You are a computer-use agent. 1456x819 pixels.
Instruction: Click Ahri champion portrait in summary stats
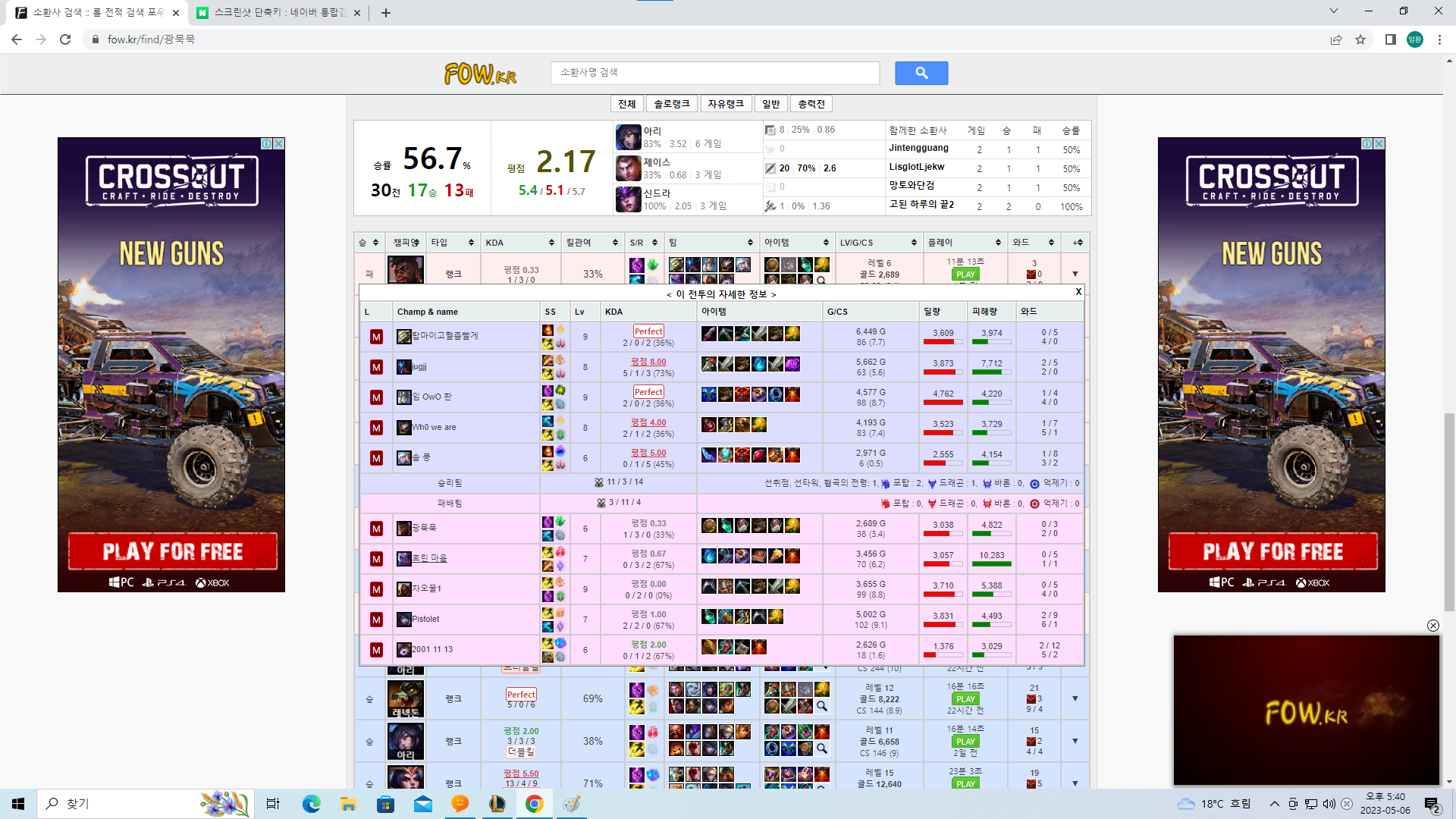pyautogui.click(x=628, y=137)
